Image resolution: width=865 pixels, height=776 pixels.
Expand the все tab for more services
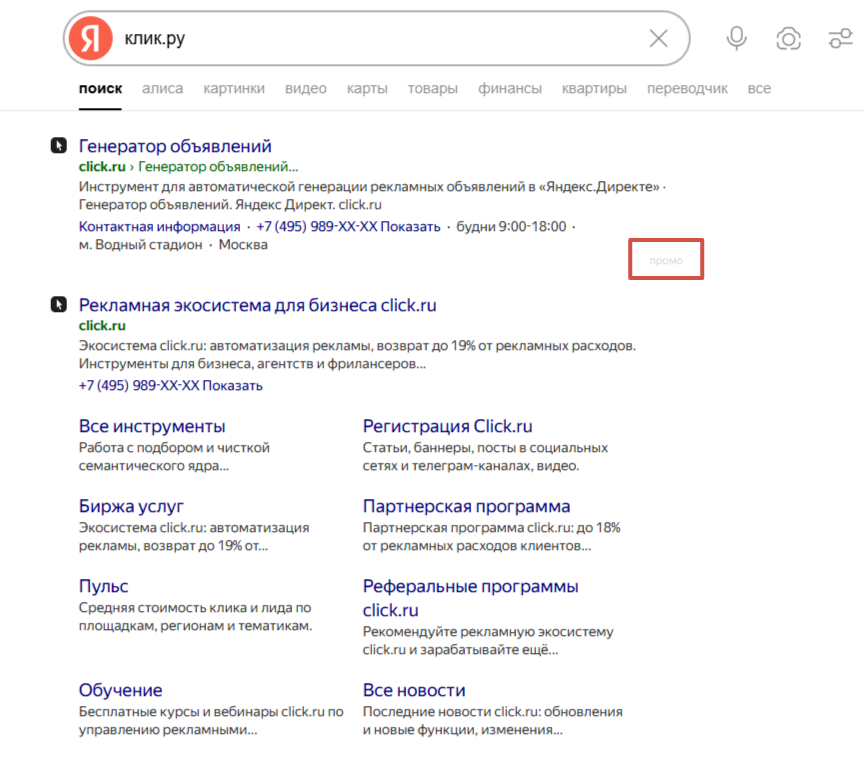pos(759,88)
